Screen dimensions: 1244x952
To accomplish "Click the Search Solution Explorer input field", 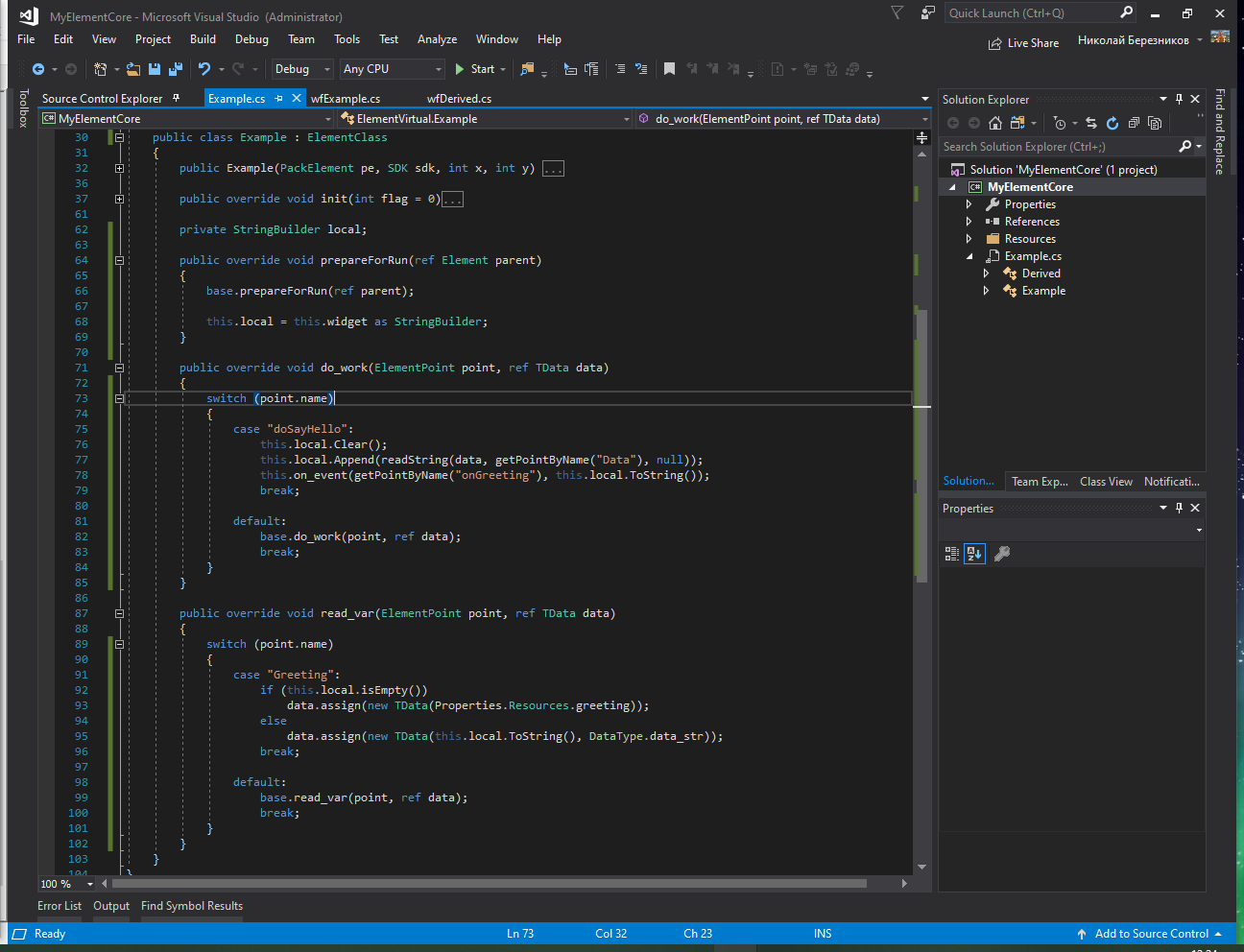I will (x=1056, y=147).
